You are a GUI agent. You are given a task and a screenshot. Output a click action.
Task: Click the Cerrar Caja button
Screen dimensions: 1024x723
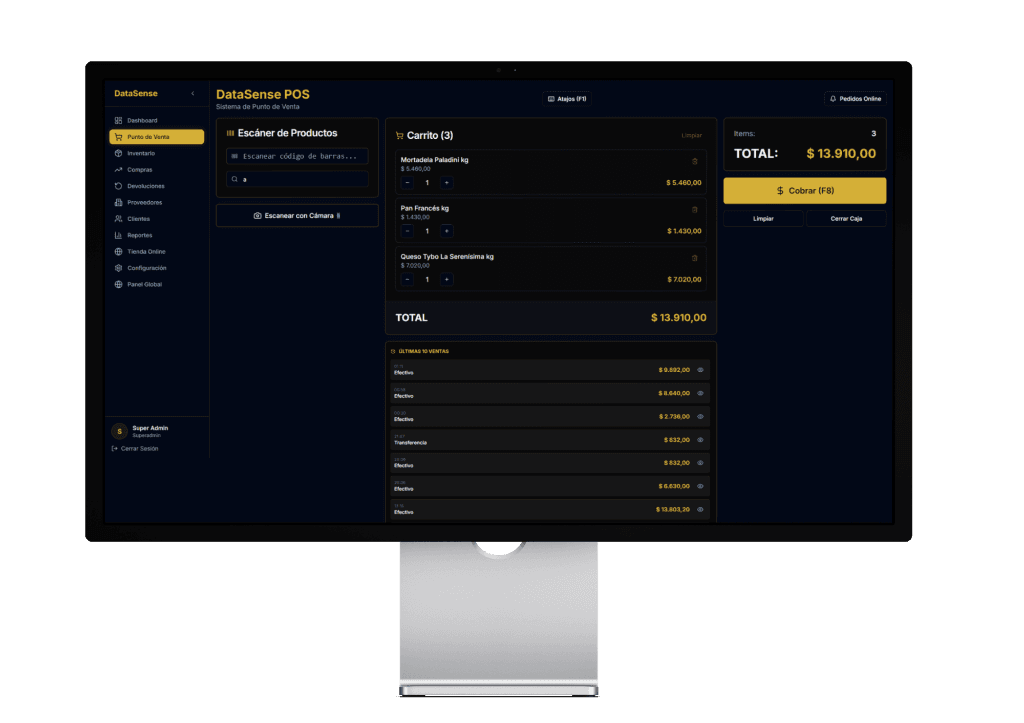pyautogui.click(x=846, y=218)
